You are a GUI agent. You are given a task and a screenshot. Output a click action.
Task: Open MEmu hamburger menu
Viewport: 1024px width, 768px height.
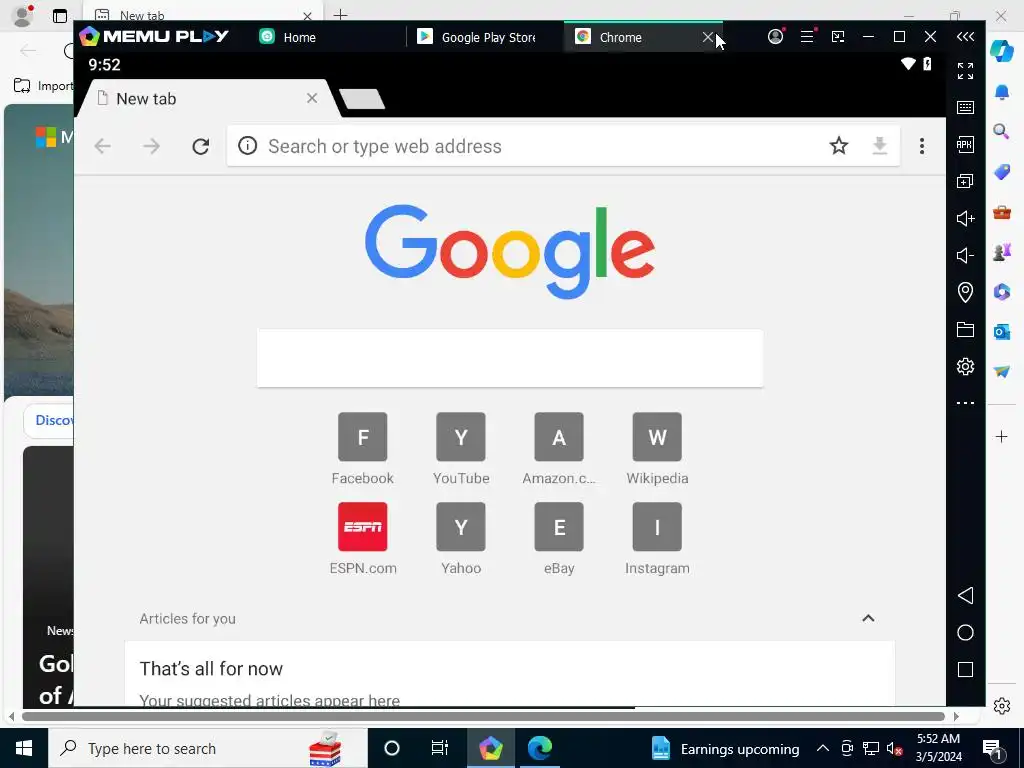click(807, 37)
